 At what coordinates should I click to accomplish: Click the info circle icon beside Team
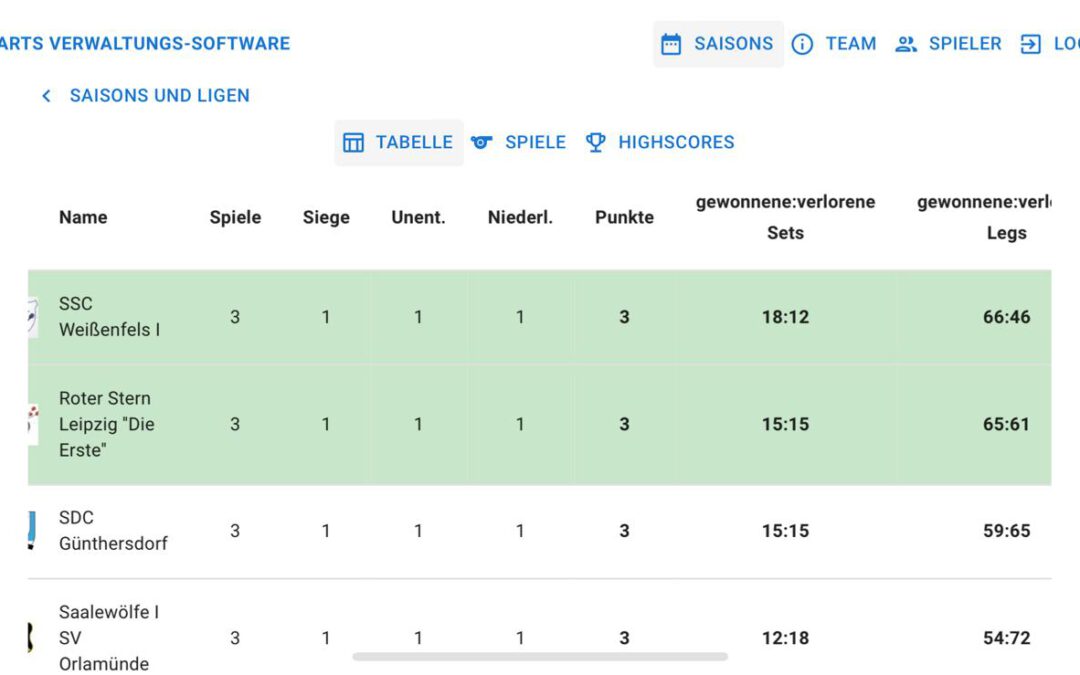click(802, 44)
